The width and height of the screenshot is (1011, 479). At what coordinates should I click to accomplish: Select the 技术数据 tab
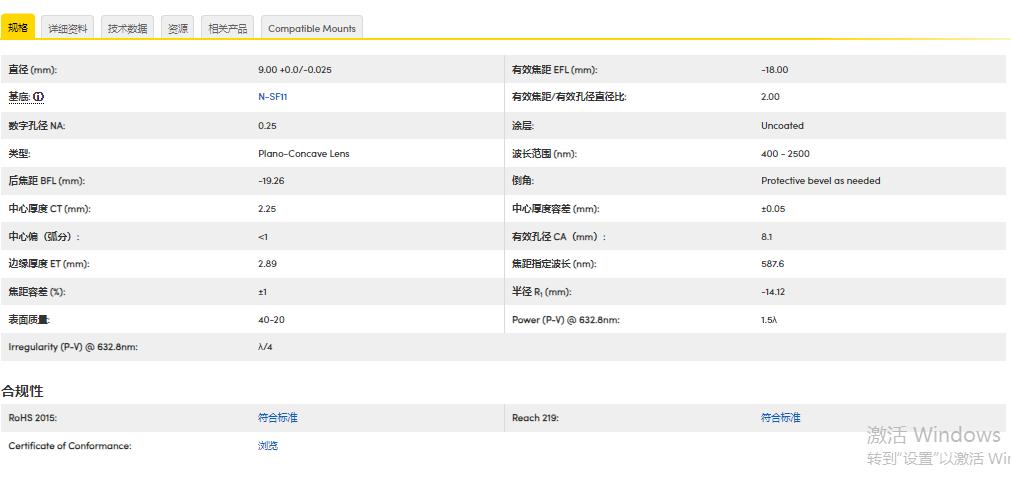(x=127, y=29)
